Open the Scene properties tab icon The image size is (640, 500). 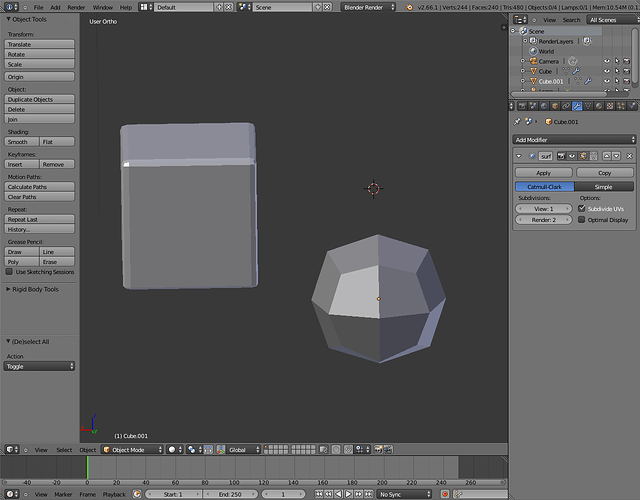click(x=533, y=106)
